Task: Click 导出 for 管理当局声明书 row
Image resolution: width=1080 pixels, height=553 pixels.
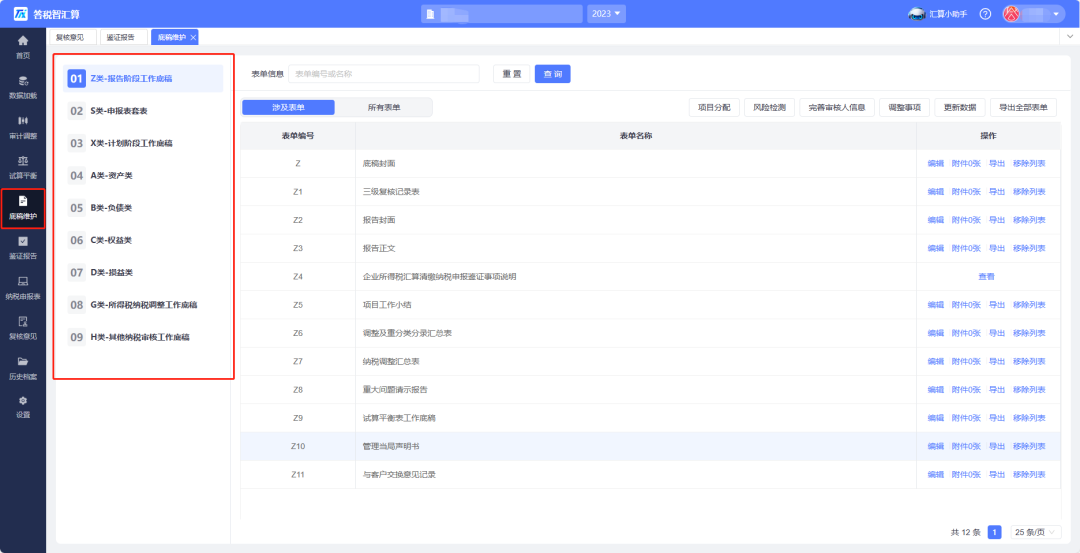Action: pos(997,446)
